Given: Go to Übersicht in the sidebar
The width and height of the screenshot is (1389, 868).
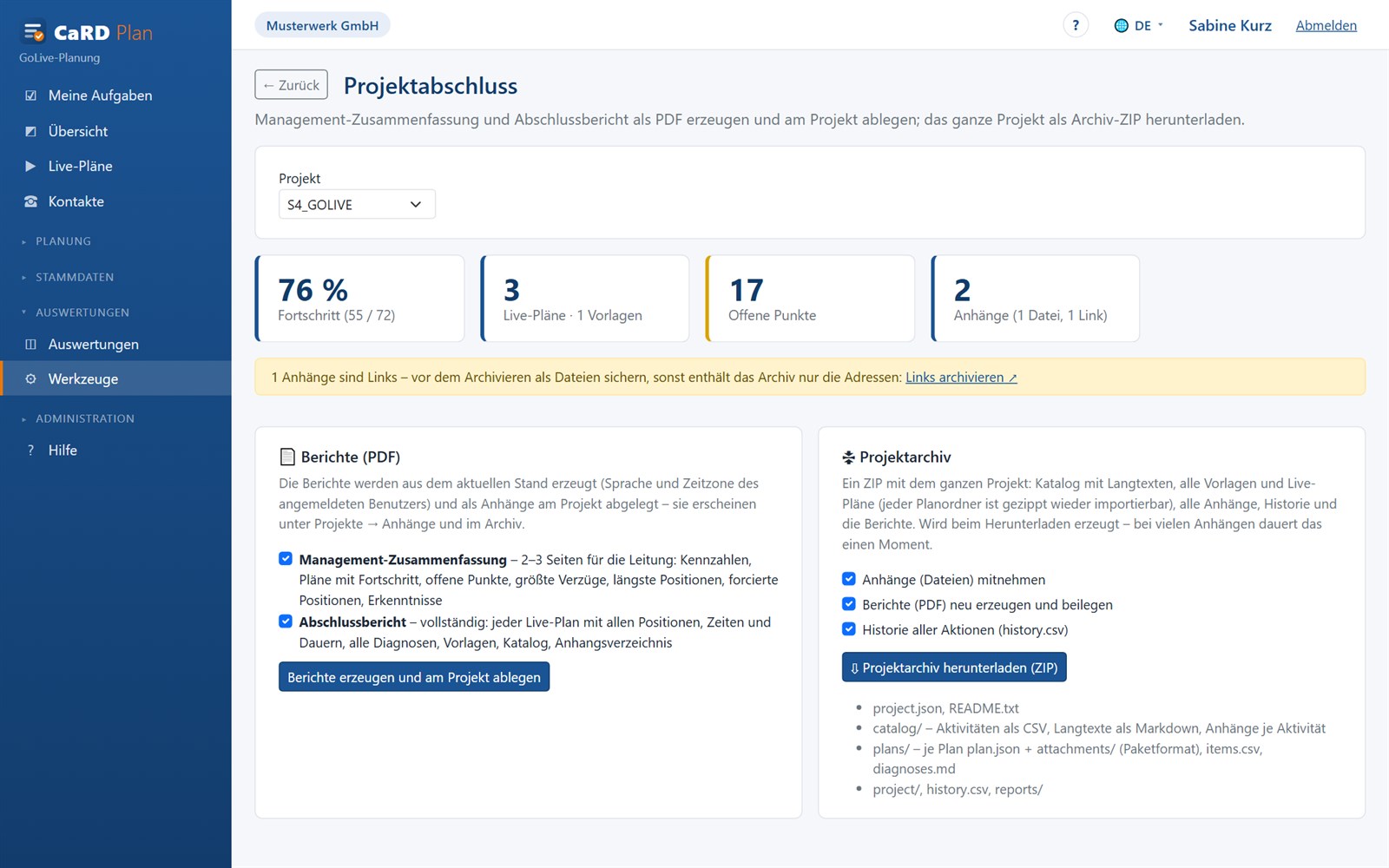Looking at the screenshot, I should coord(115,131).
